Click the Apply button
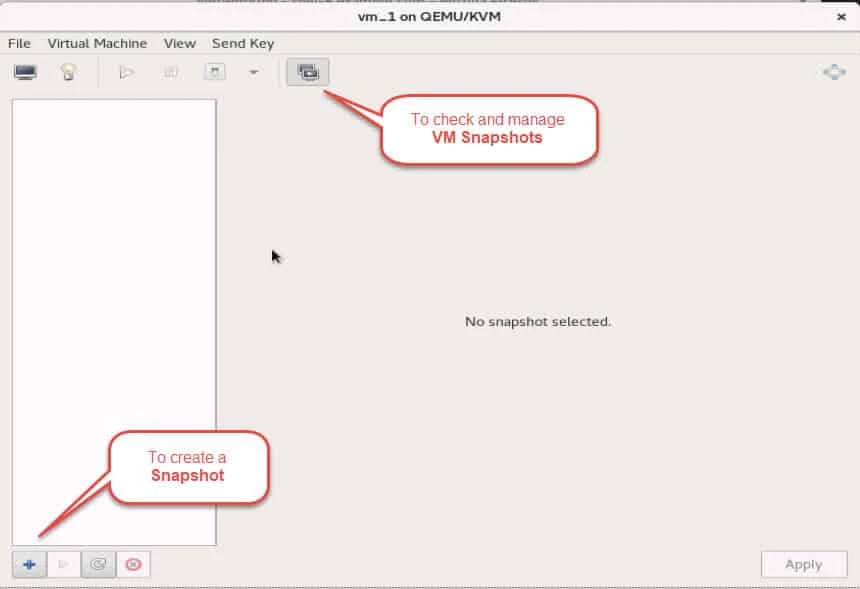The width and height of the screenshot is (860, 589). [x=803, y=563]
